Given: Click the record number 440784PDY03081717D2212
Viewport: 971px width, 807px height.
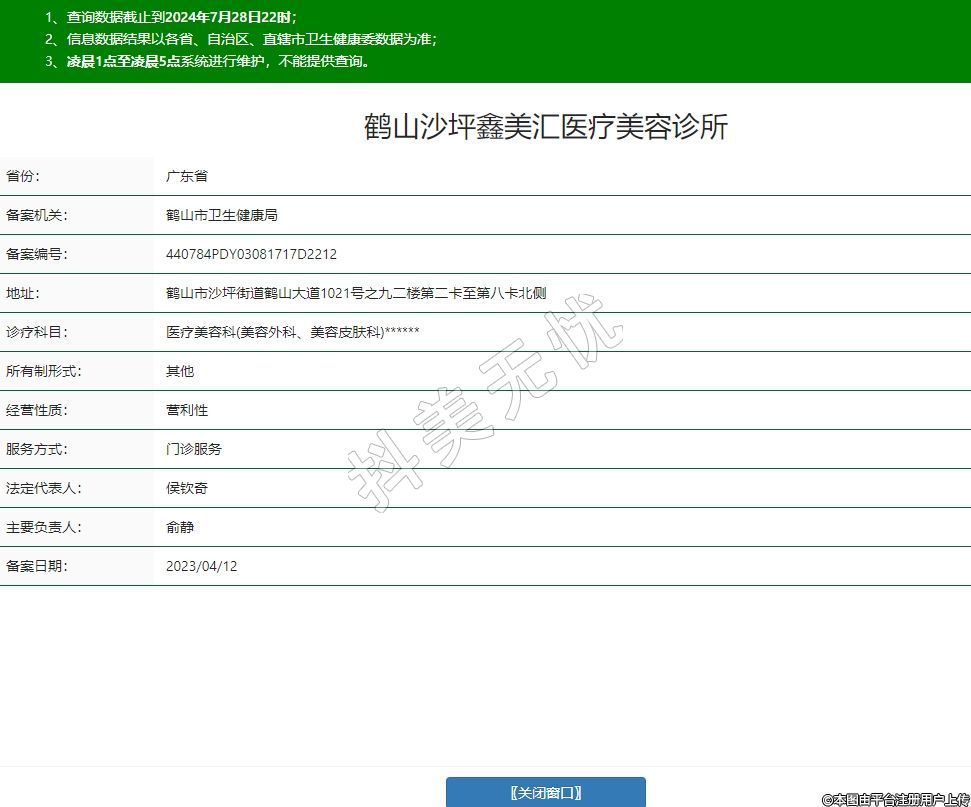Looking at the screenshot, I should [251, 254].
